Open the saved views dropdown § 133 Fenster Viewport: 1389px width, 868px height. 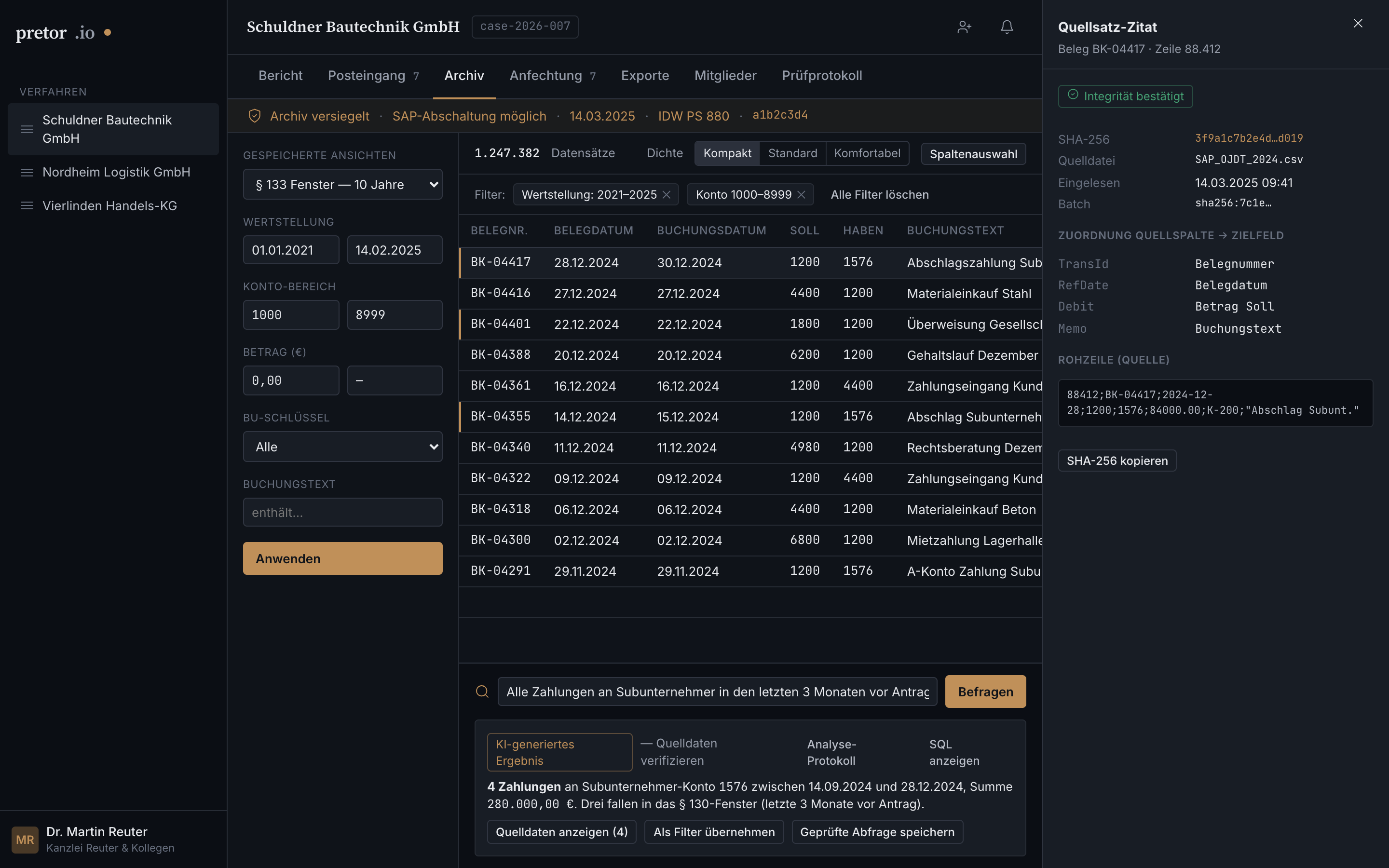click(342, 184)
